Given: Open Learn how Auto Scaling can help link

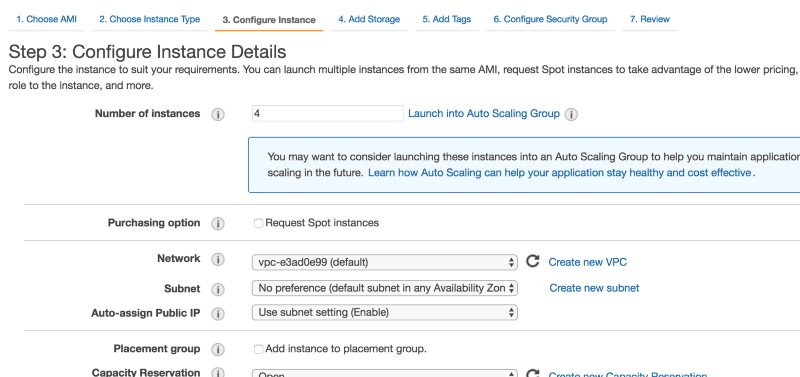Looking at the screenshot, I should [560, 173].
